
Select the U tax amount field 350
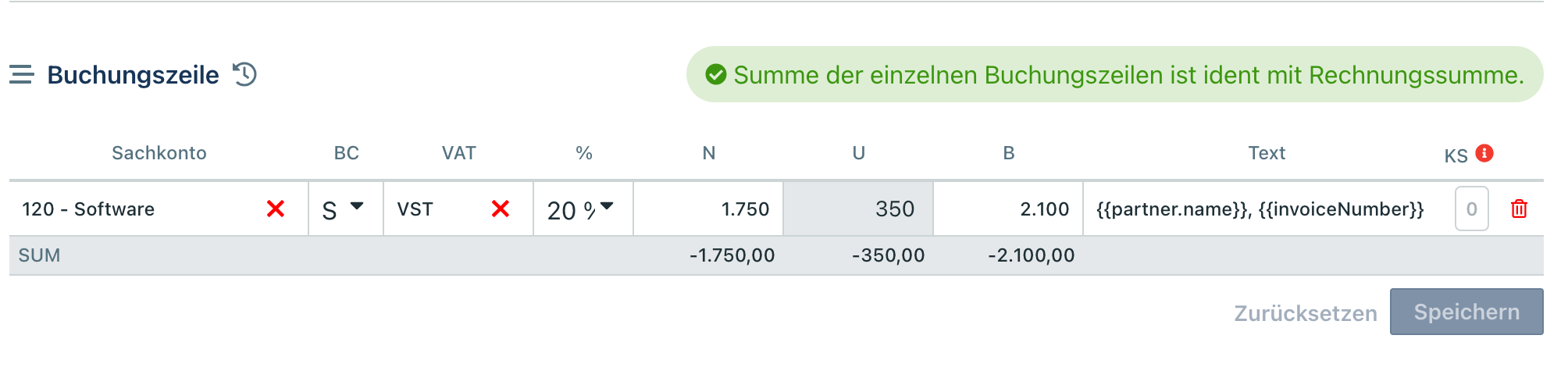tap(859, 209)
